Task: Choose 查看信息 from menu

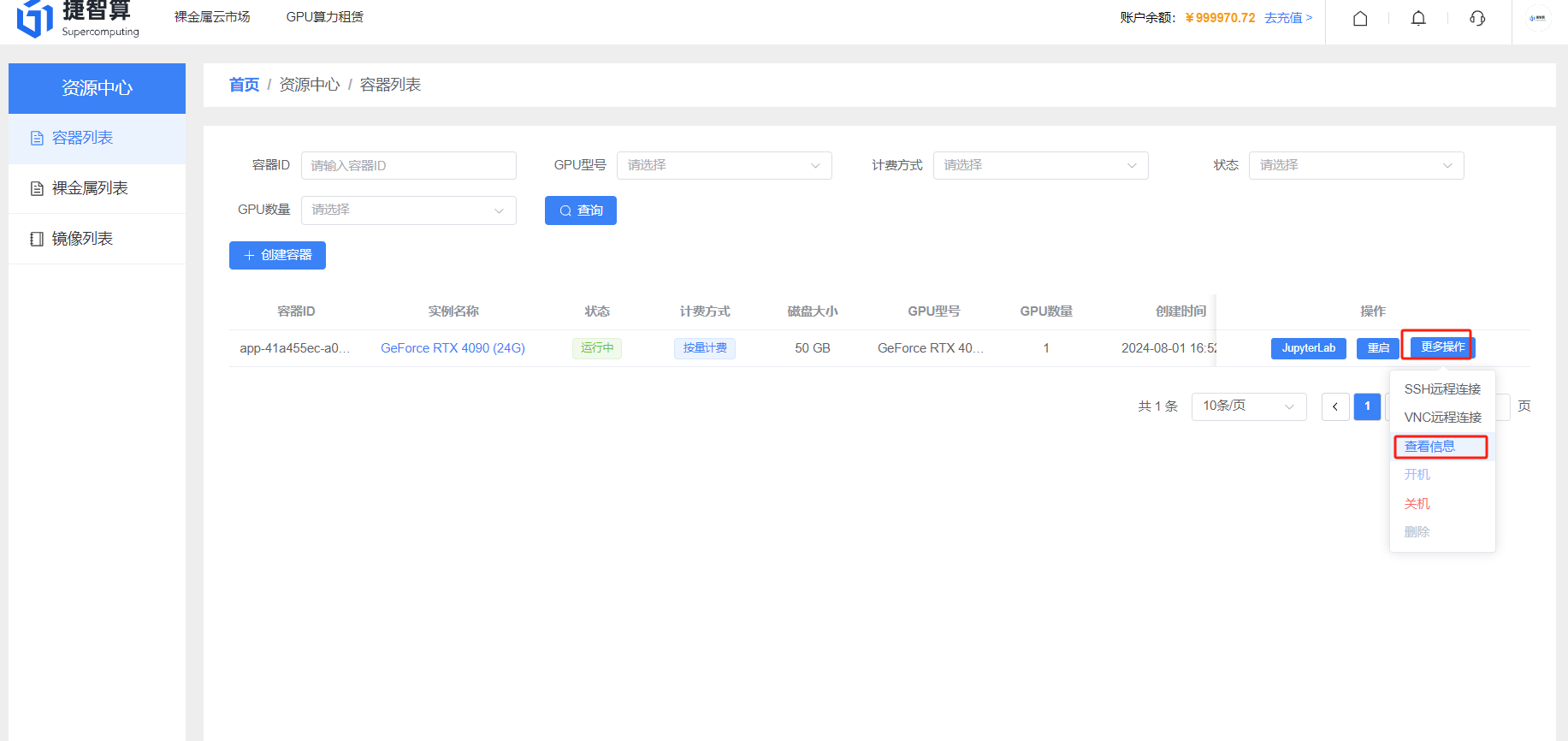Action: pyautogui.click(x=1442, y=447)
